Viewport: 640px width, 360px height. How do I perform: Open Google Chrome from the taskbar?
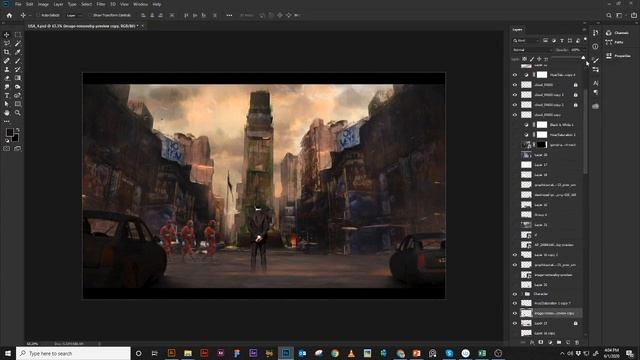[335, 353]
